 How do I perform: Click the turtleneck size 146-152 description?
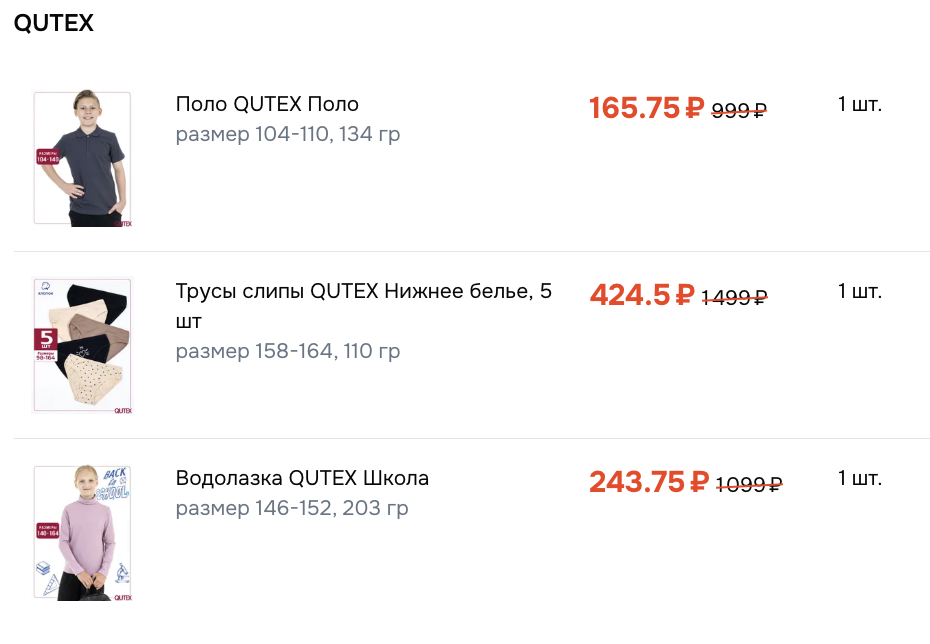(292, 508)
